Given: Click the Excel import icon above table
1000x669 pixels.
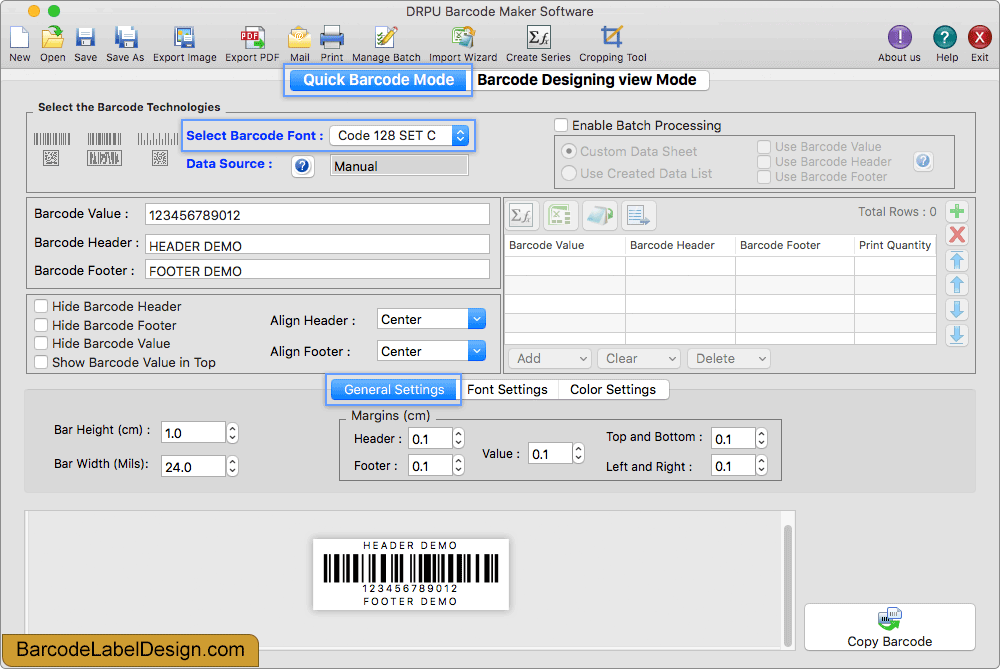Looking at the screenshot, I should 560,216.
